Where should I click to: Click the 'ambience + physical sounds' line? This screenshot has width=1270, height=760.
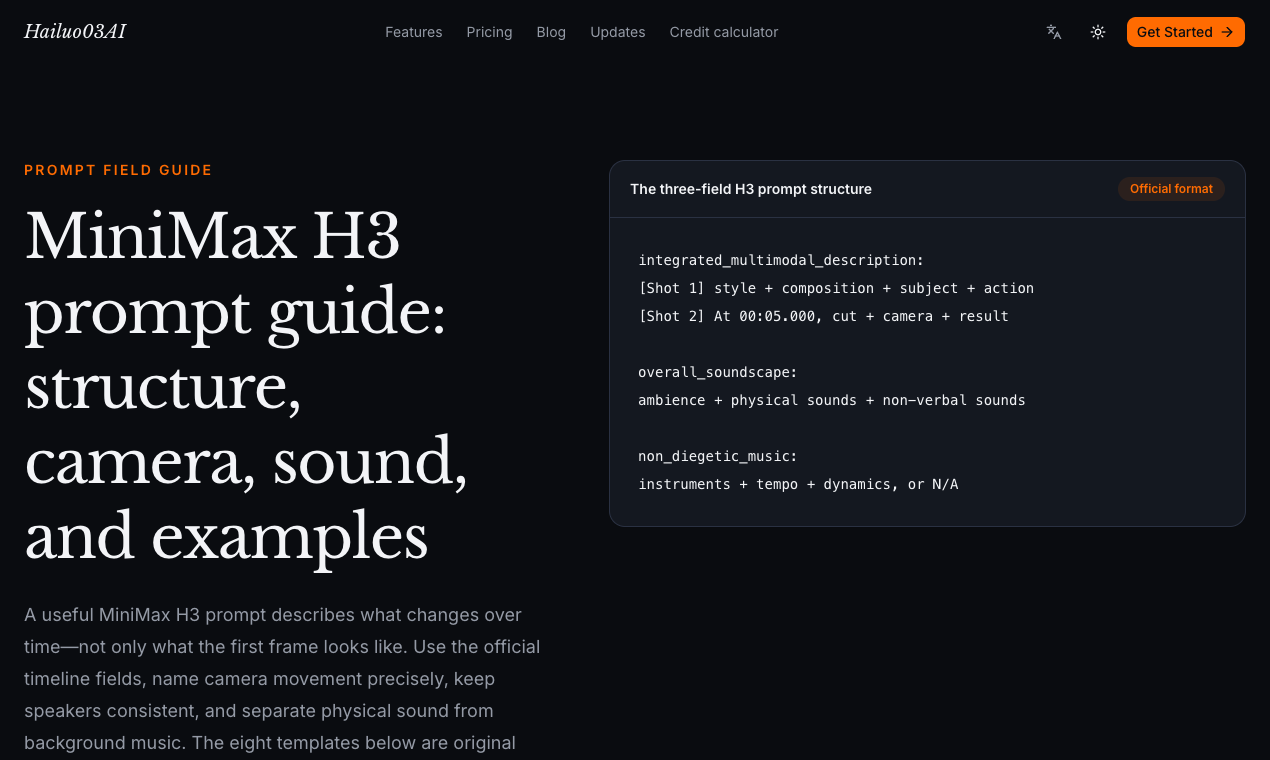coord(832,400)
